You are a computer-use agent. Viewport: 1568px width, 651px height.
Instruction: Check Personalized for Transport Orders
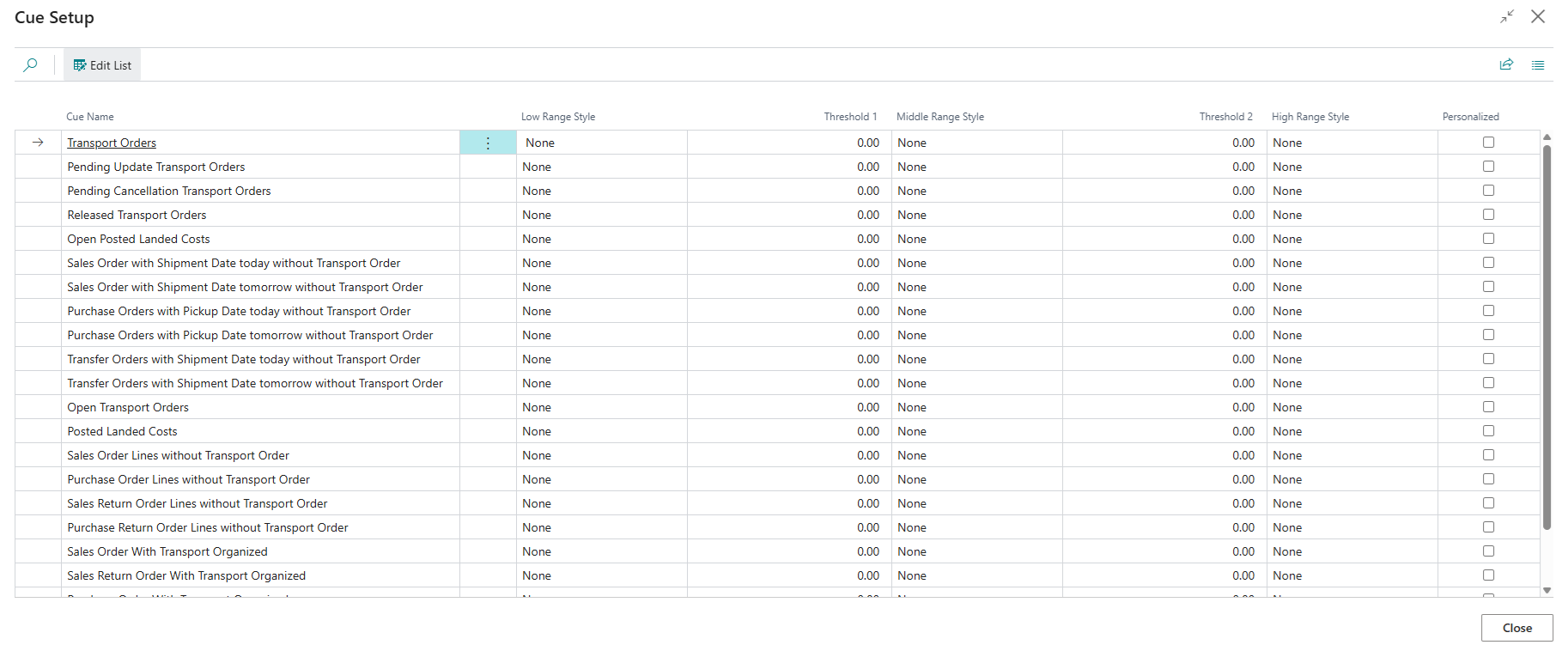click(x=1488, y=143)
